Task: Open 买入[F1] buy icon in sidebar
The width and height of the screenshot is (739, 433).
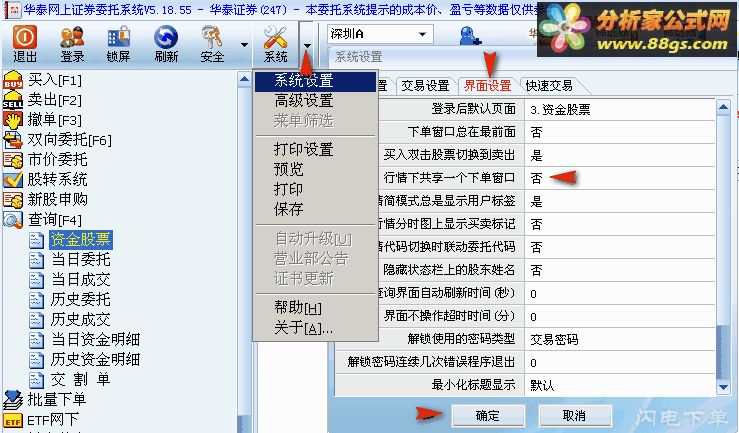Action: point(13,81)
